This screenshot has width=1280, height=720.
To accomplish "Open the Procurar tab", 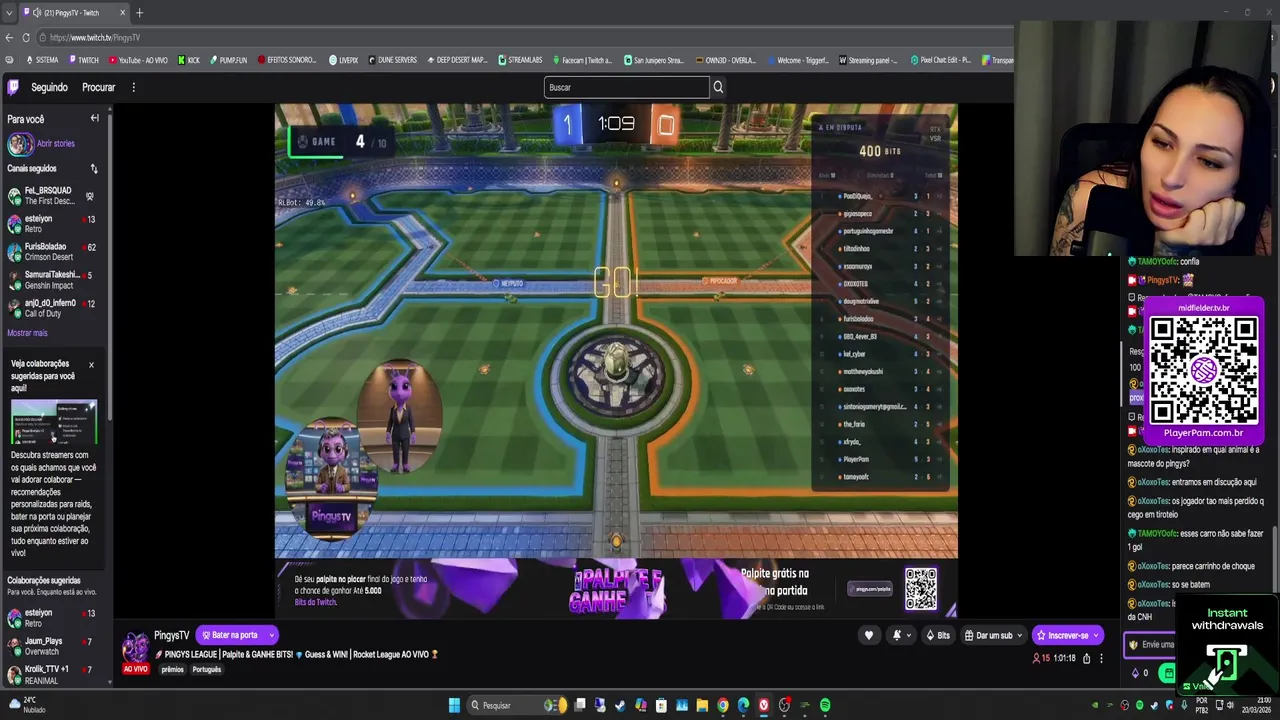I will pos(98,87).
